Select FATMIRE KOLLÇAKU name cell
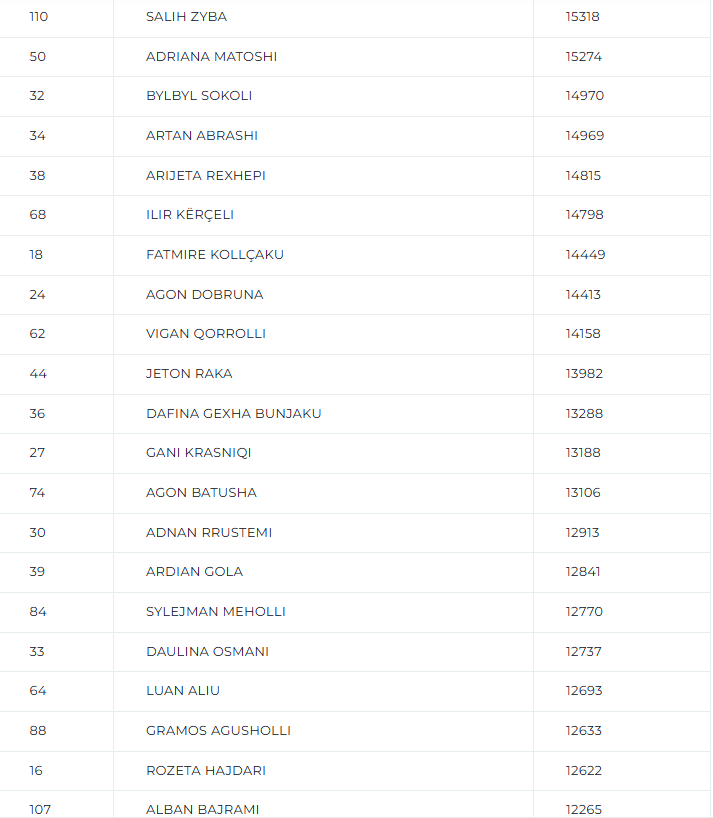 pos(215,255)
